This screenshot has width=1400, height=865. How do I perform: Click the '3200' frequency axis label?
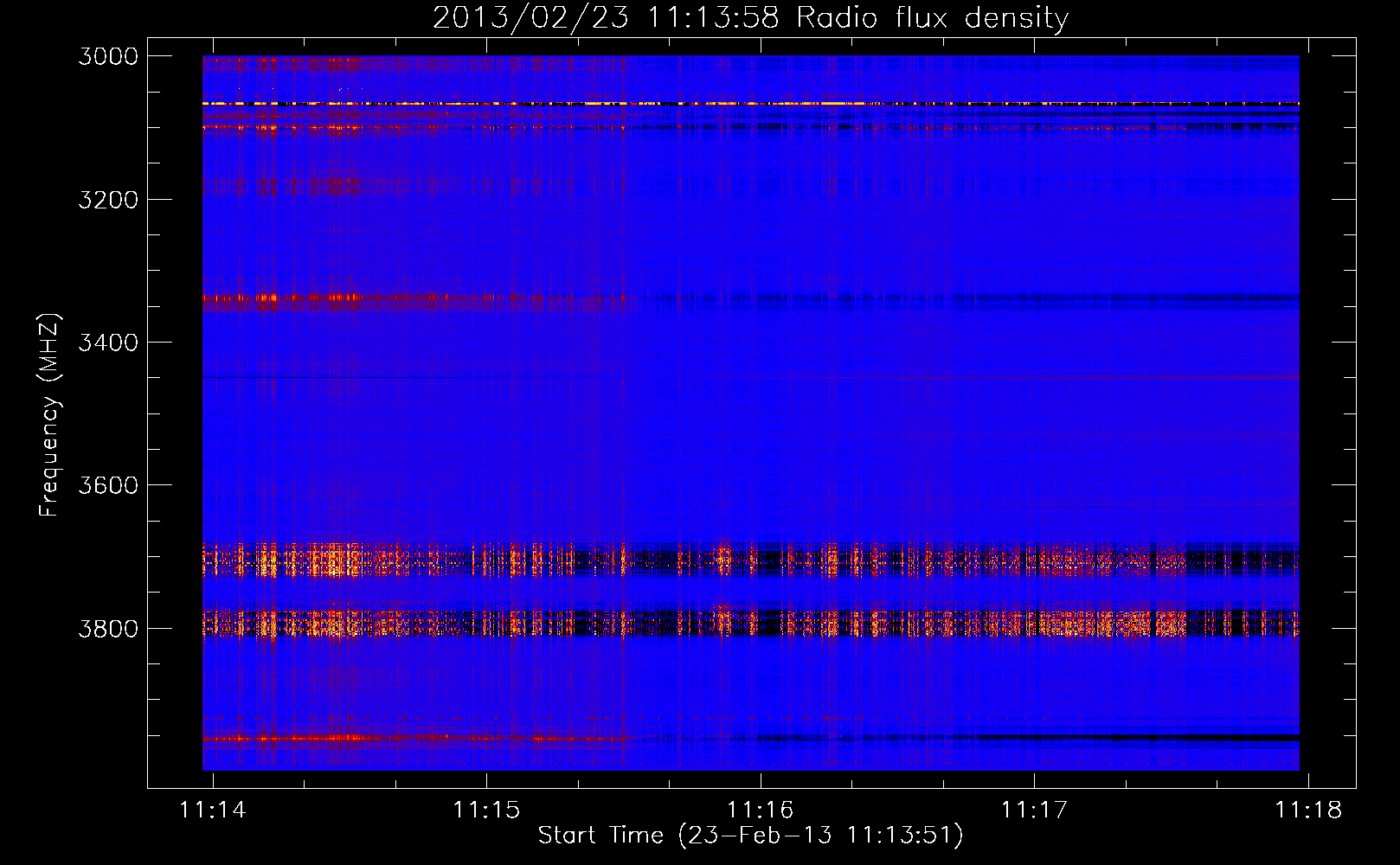[108, 200]
